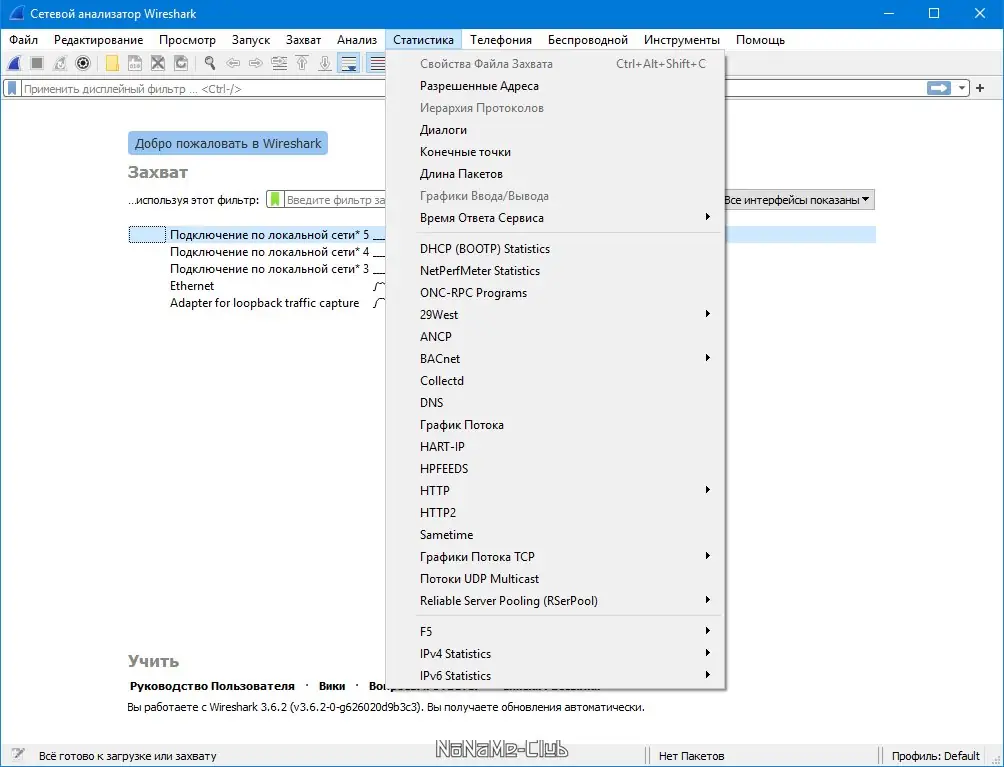Expand "Время Ответа Сервиса" submenu
Viewport: 1004px width, 767px height.
(555, 218)
